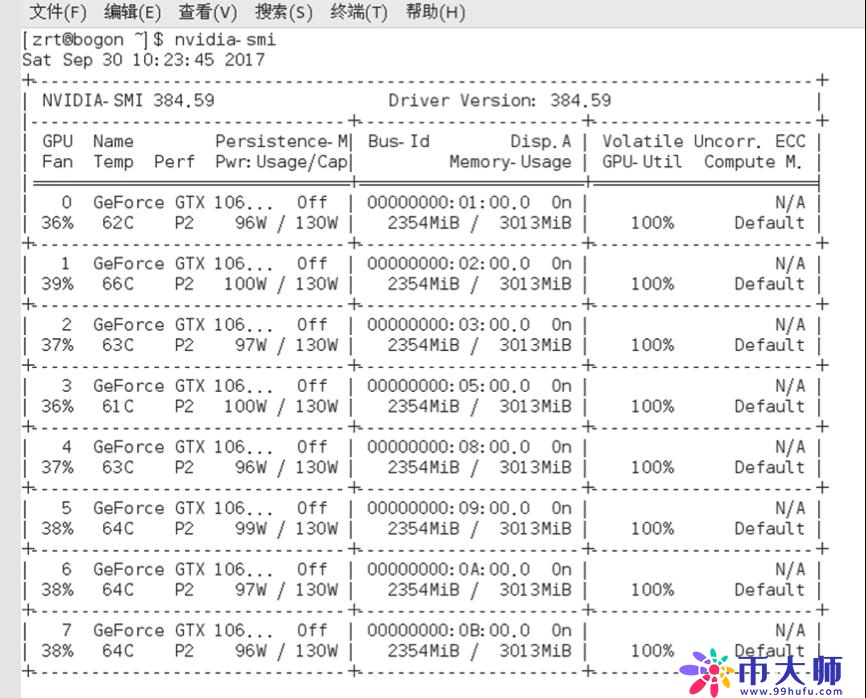Click GPU 6 temperature '64C'

(118, 590)
